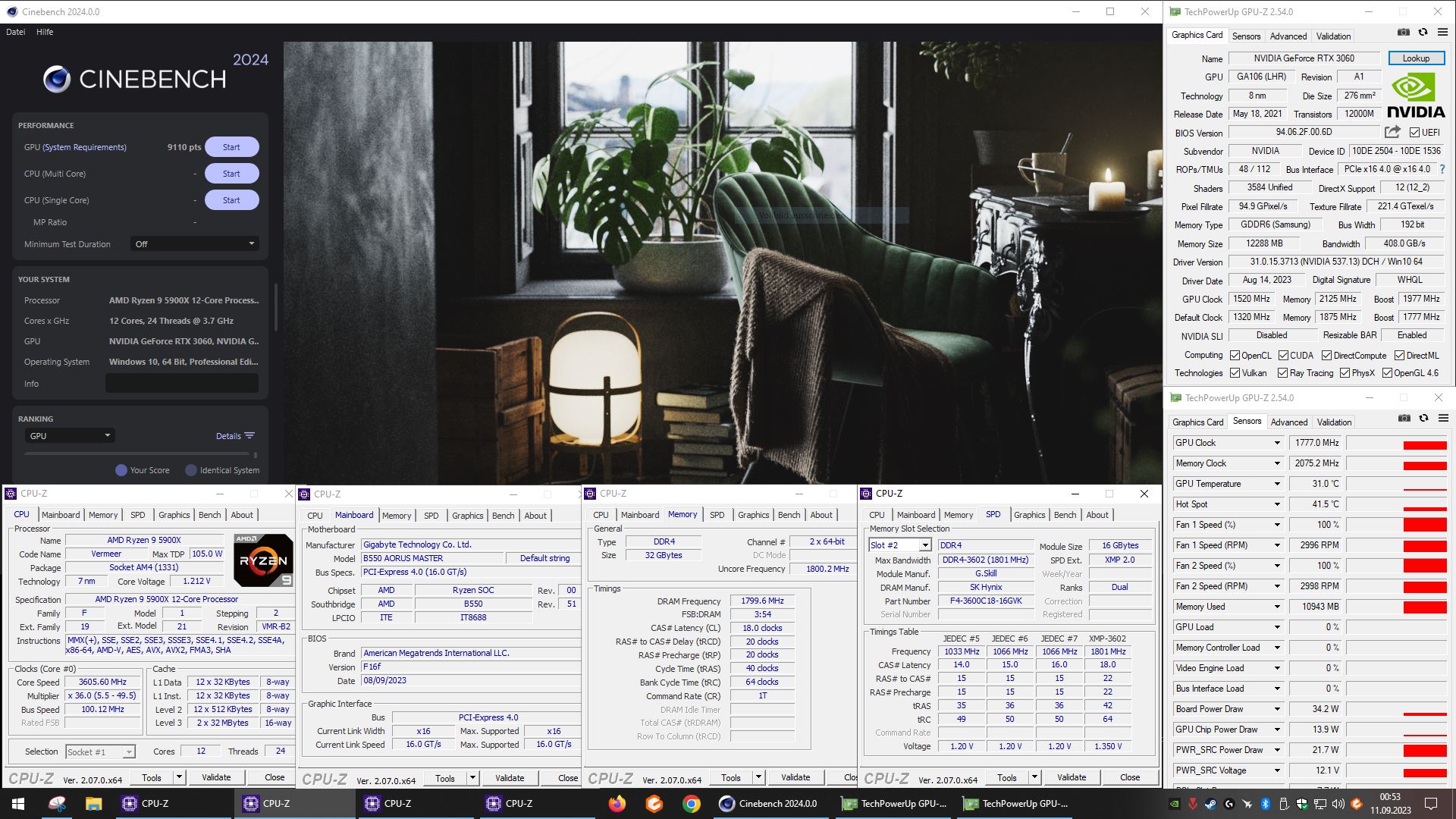Start the CPU (Multi Core) benchmark
Screen dimensions: 1456x819
231,174
